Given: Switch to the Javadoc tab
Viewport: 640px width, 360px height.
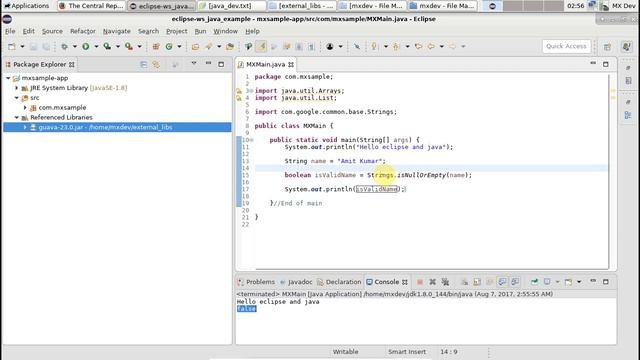Looking at the screenshot, I should click(296, 282).
